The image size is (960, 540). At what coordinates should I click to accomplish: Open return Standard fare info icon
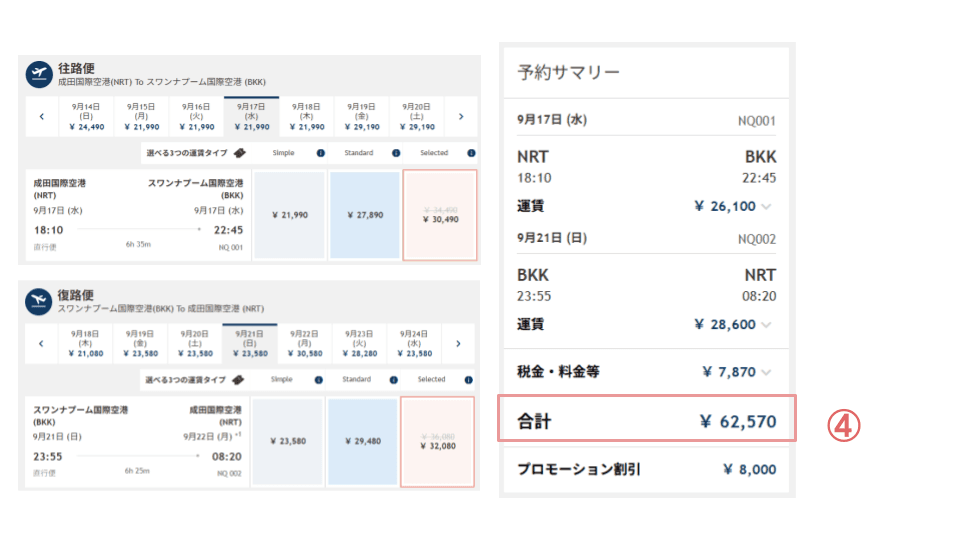[x=394, y=380]
